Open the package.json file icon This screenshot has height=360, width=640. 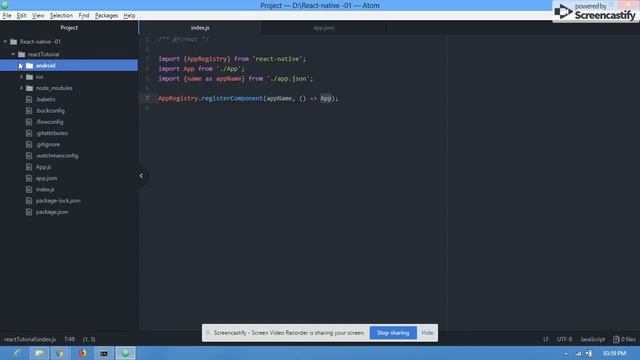pos(29,212)
